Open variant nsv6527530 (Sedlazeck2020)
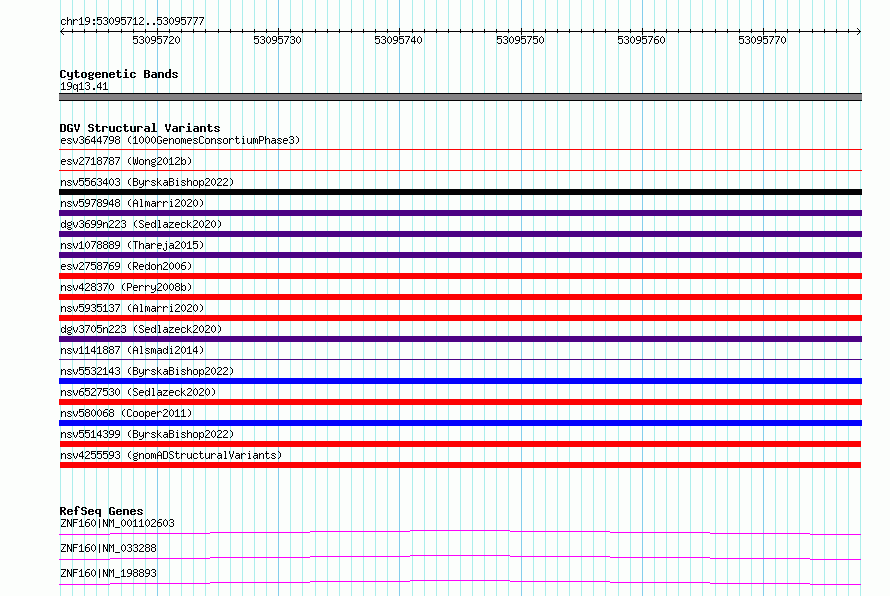 [x=138, y=392]
